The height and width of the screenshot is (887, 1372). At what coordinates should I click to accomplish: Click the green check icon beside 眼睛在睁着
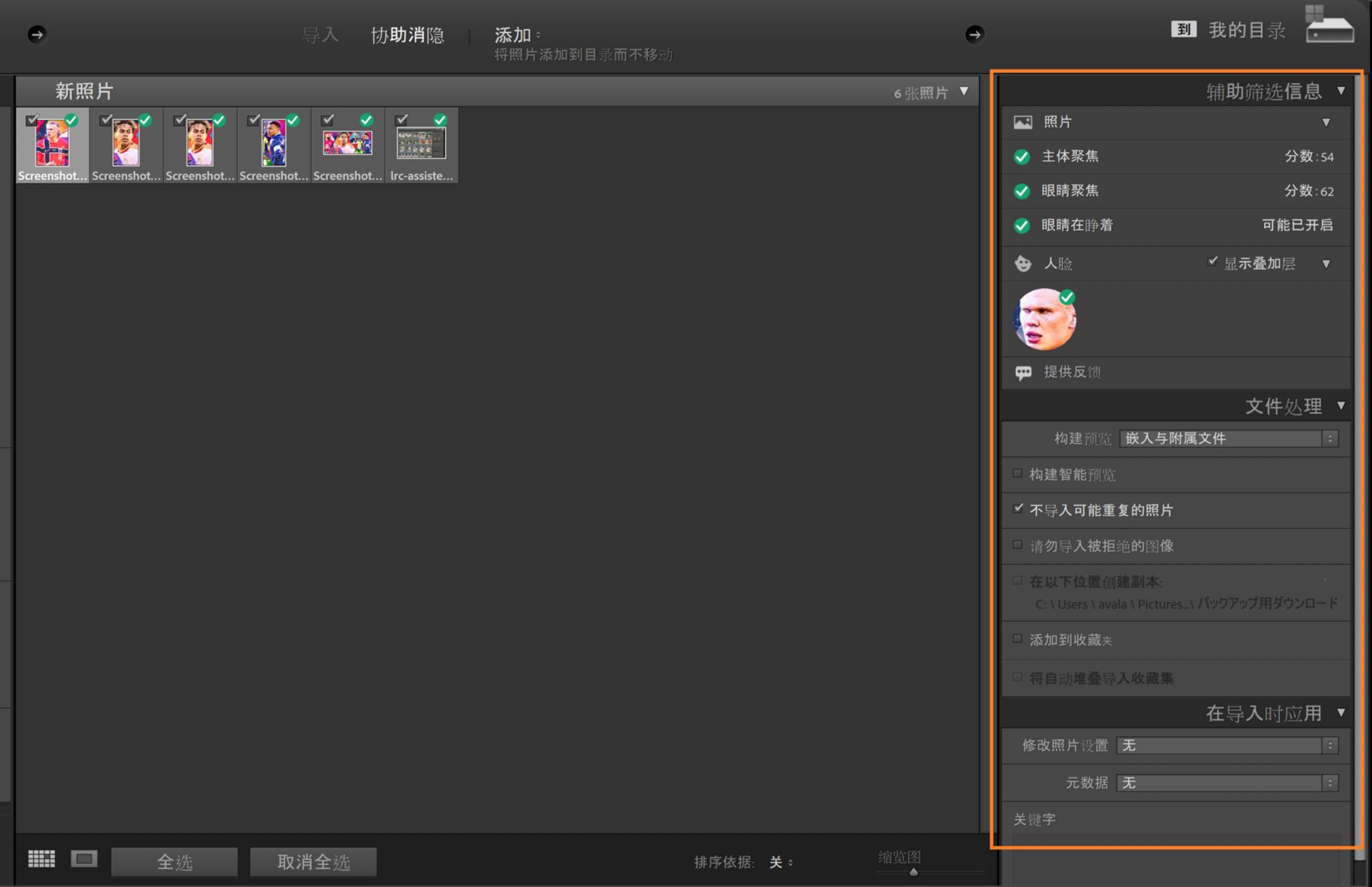tap(1022, 225)
